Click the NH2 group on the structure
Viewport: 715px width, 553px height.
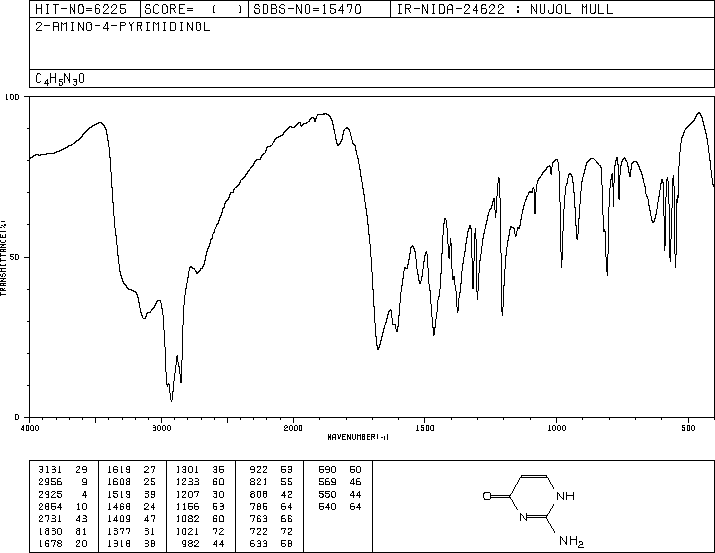(x=571, y=541)
